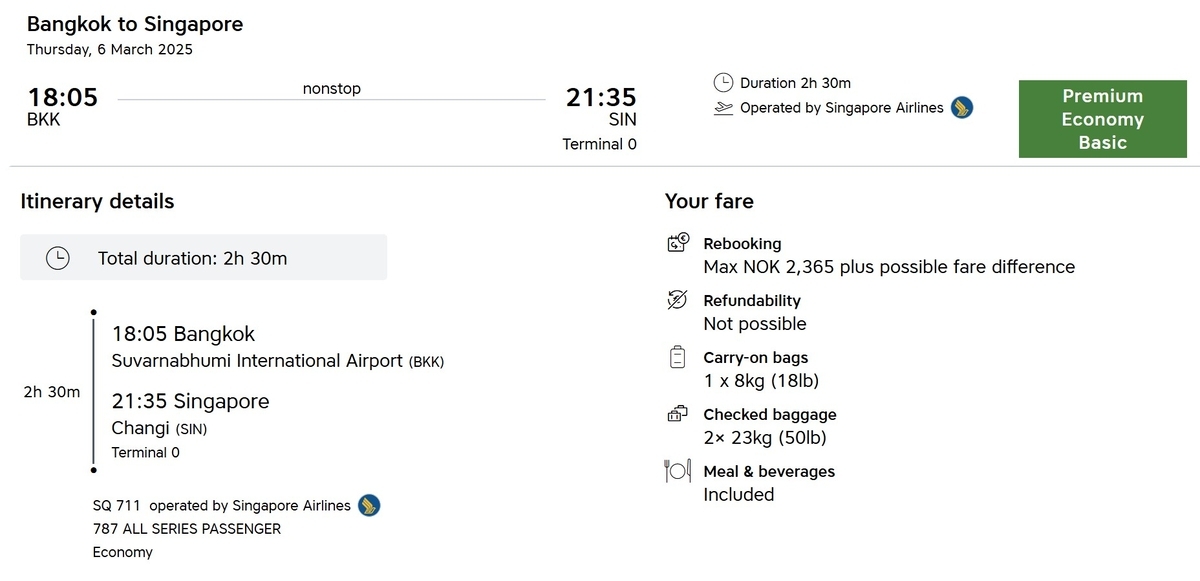Click the Meal & beverages cutlery icon
Viewport: 1200px width, 581px height.
click(x=678, y=470)
